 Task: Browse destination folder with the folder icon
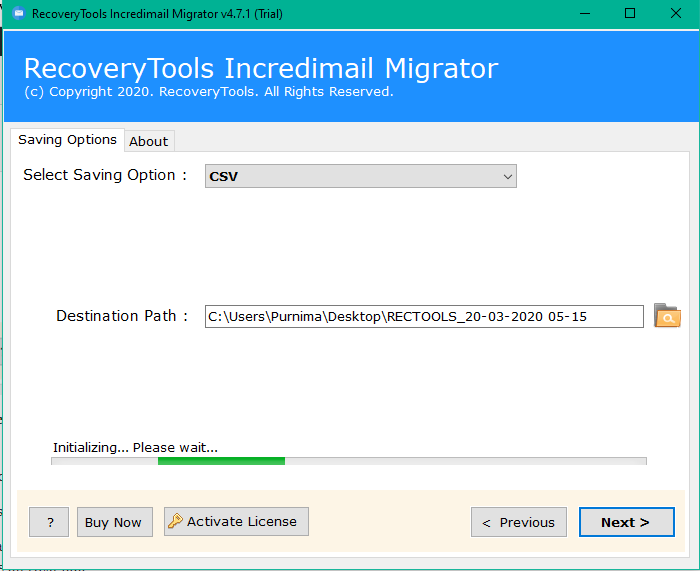667,316
